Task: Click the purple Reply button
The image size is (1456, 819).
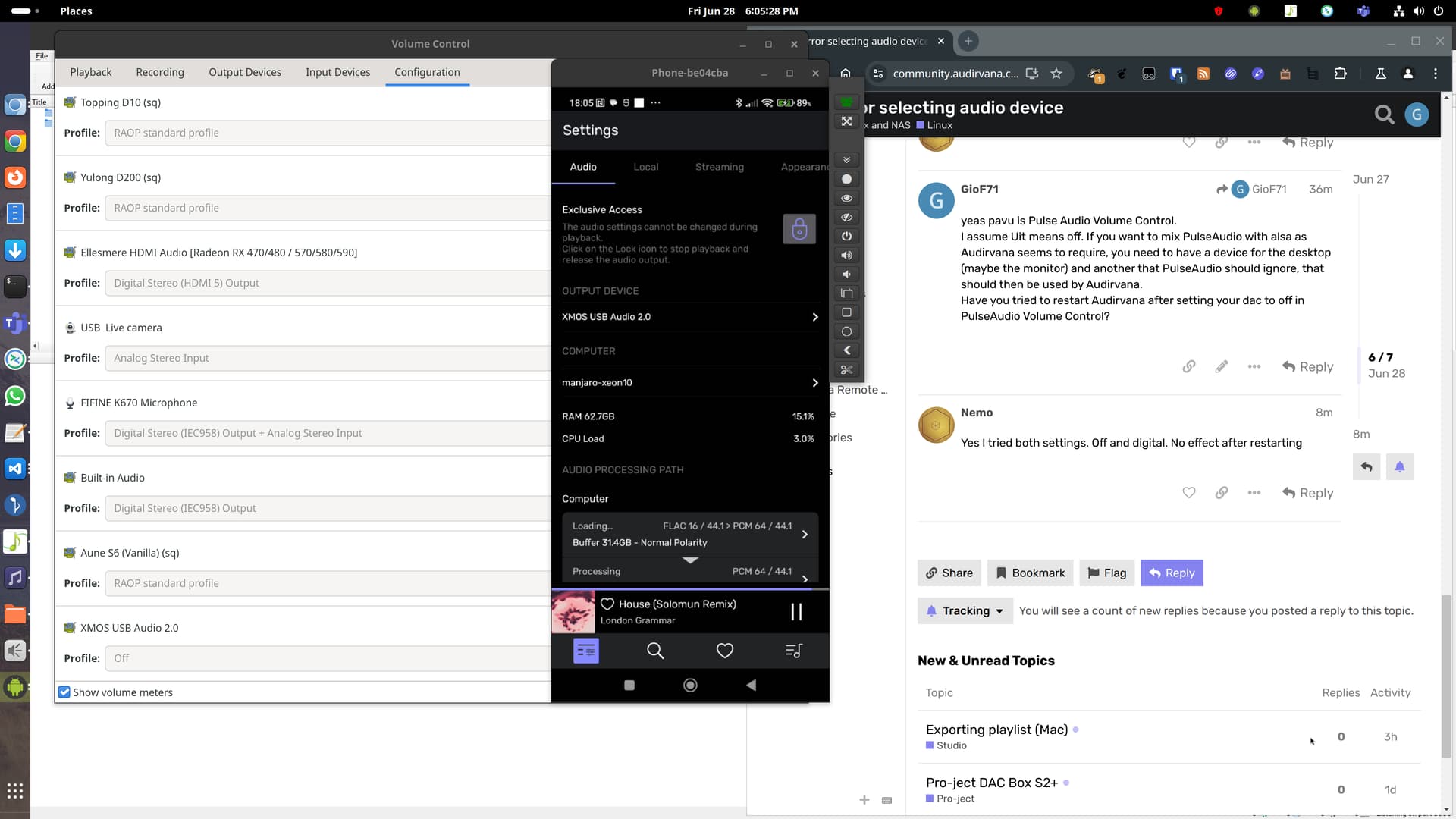Action: point(1172,573)
